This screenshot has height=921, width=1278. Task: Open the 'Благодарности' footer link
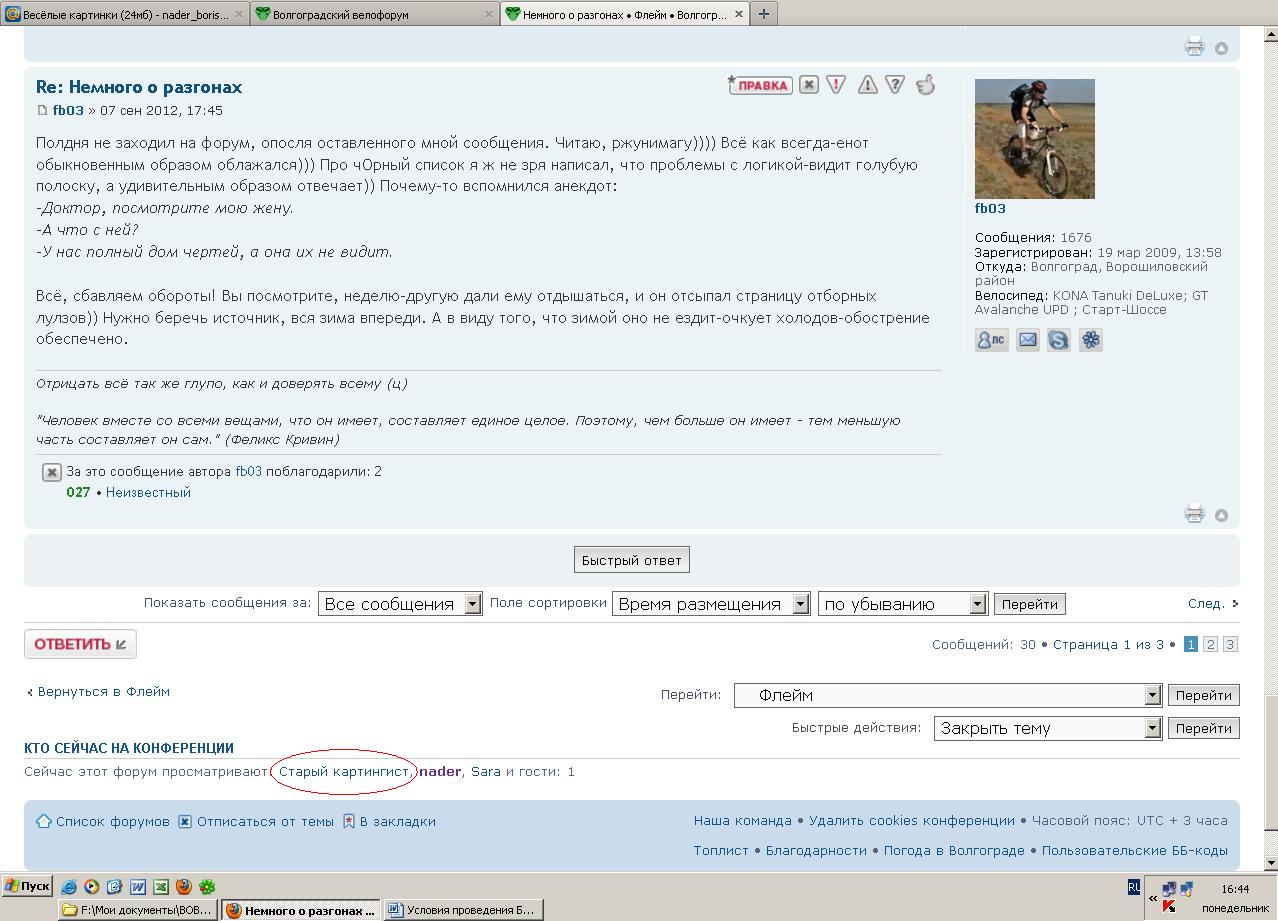(816, 850)
